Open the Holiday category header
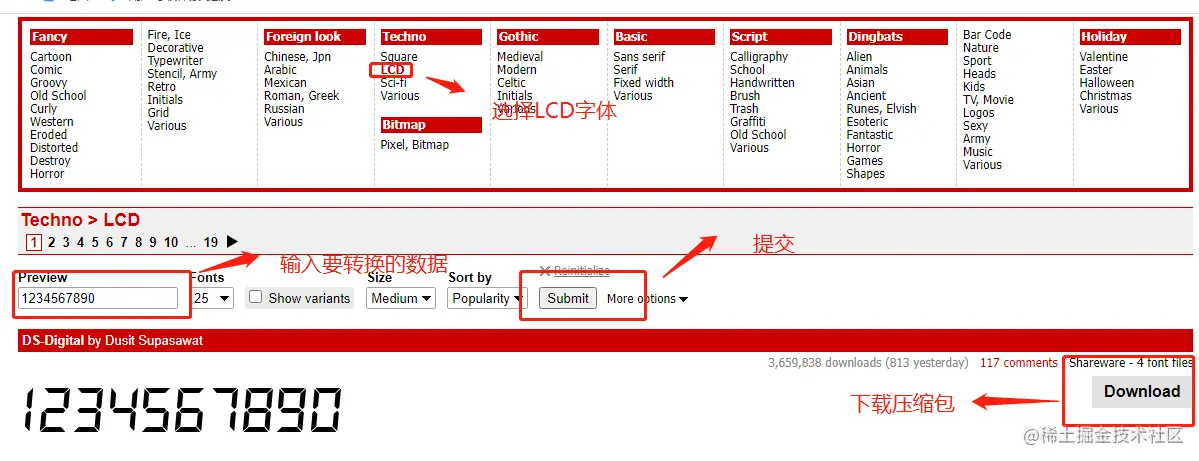The image size is (1199, 461). (x=1130, y=37)
